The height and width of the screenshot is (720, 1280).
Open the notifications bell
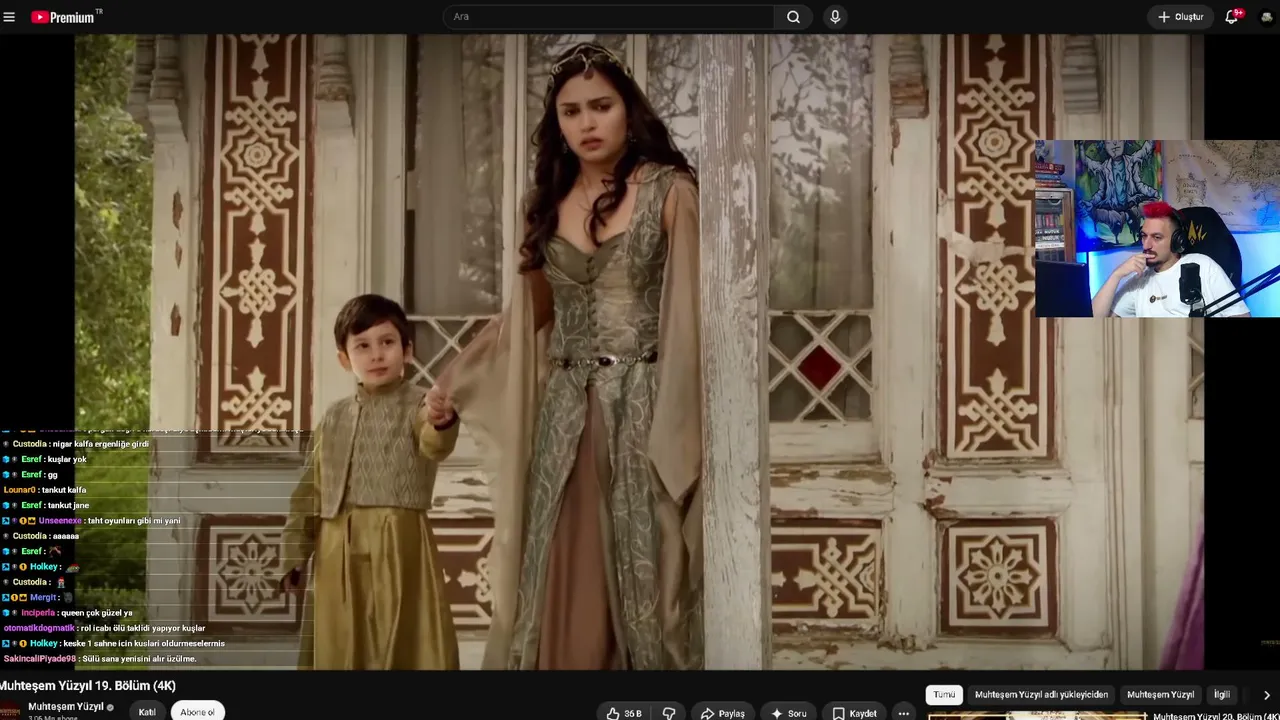[x=1232, y=17]
